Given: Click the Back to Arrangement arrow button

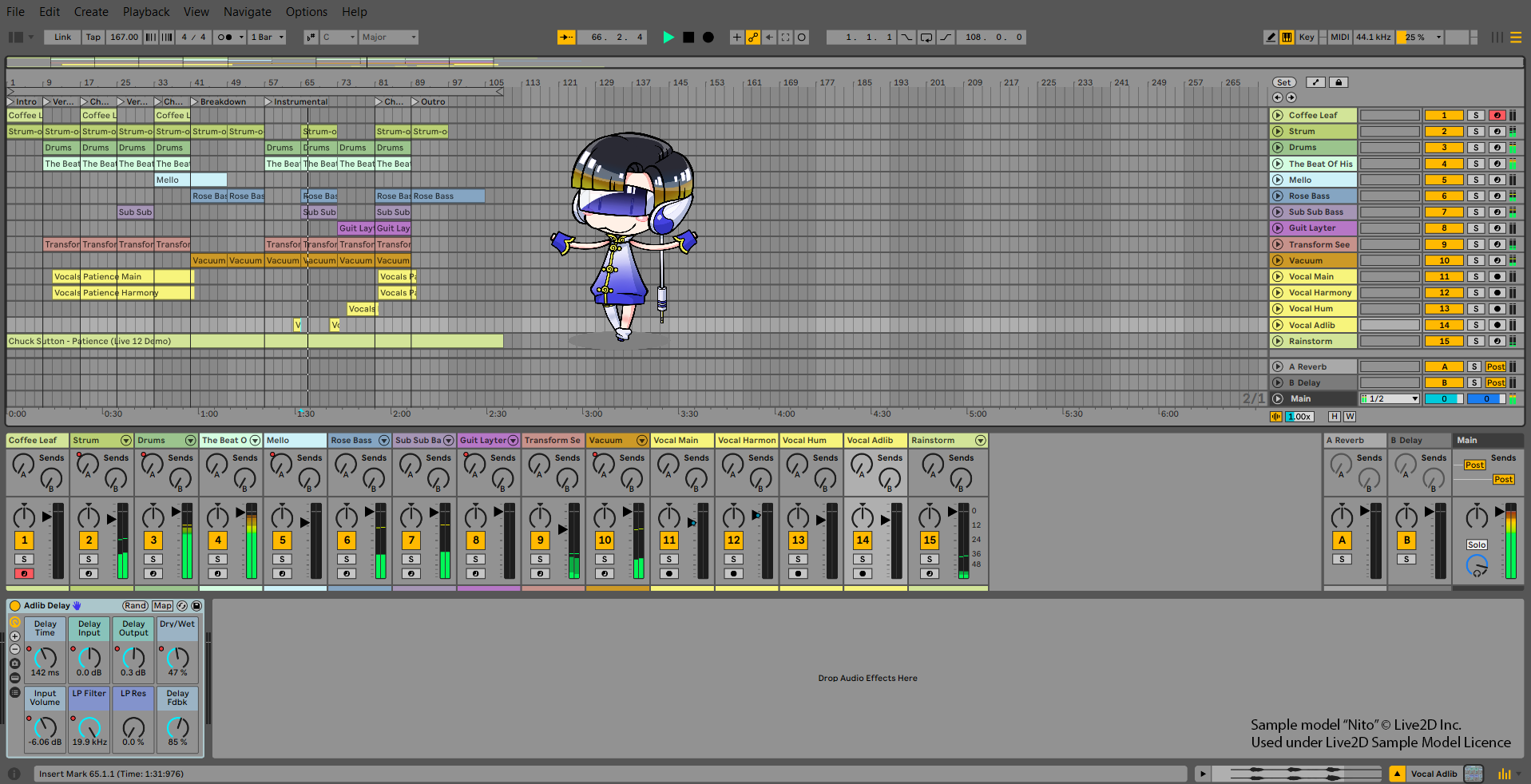Looking at the screenshot, I should (x=769, y=38).
